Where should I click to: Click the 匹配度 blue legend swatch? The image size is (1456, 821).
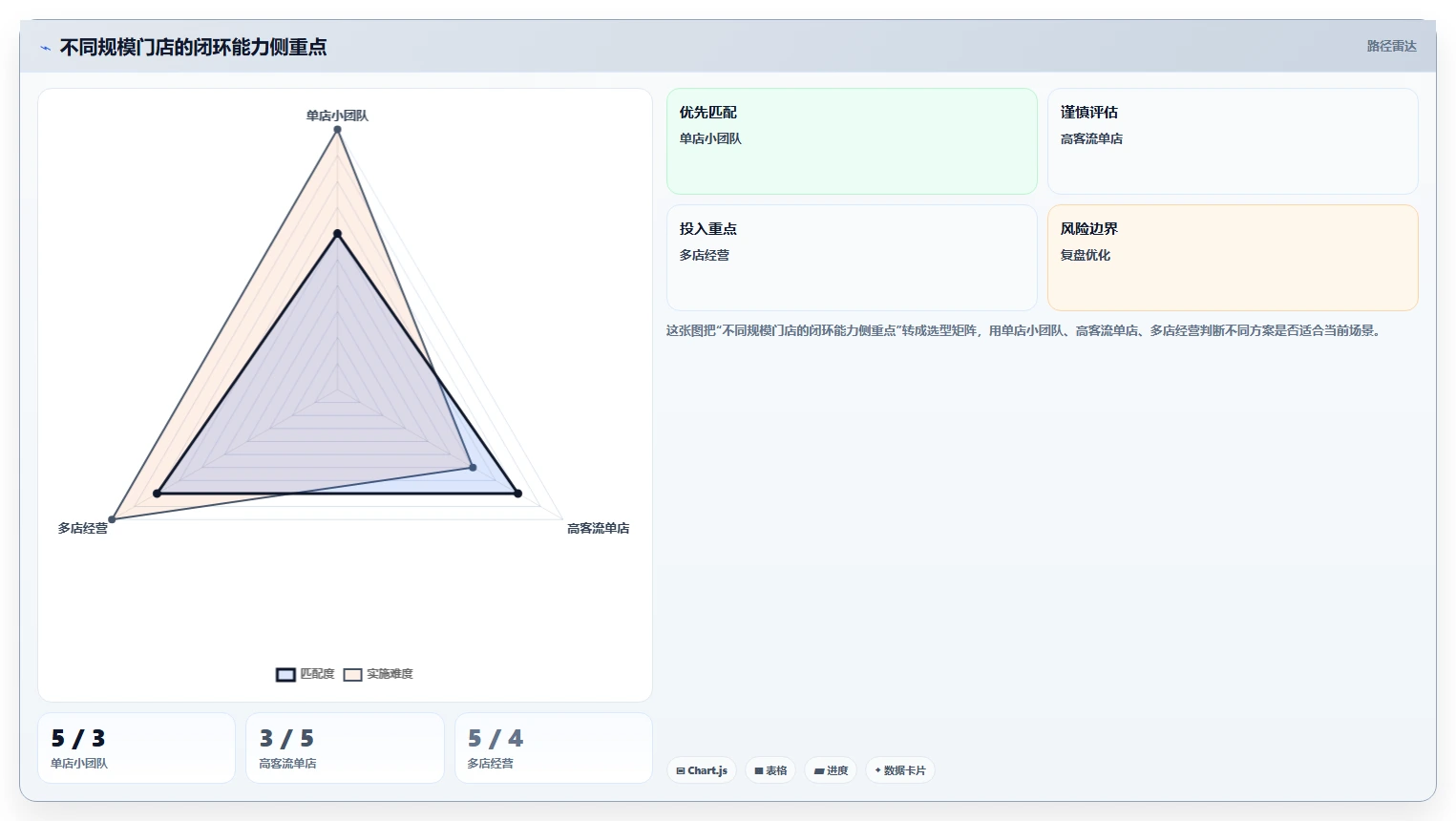[x=285, y=675]
